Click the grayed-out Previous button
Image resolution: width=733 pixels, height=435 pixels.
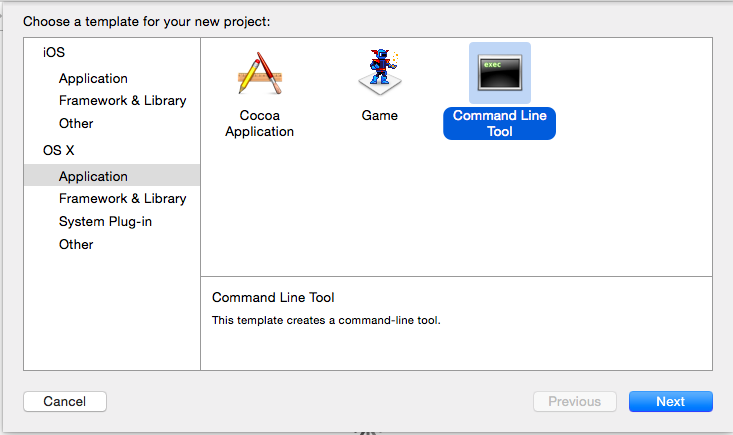tap(575, 401)
